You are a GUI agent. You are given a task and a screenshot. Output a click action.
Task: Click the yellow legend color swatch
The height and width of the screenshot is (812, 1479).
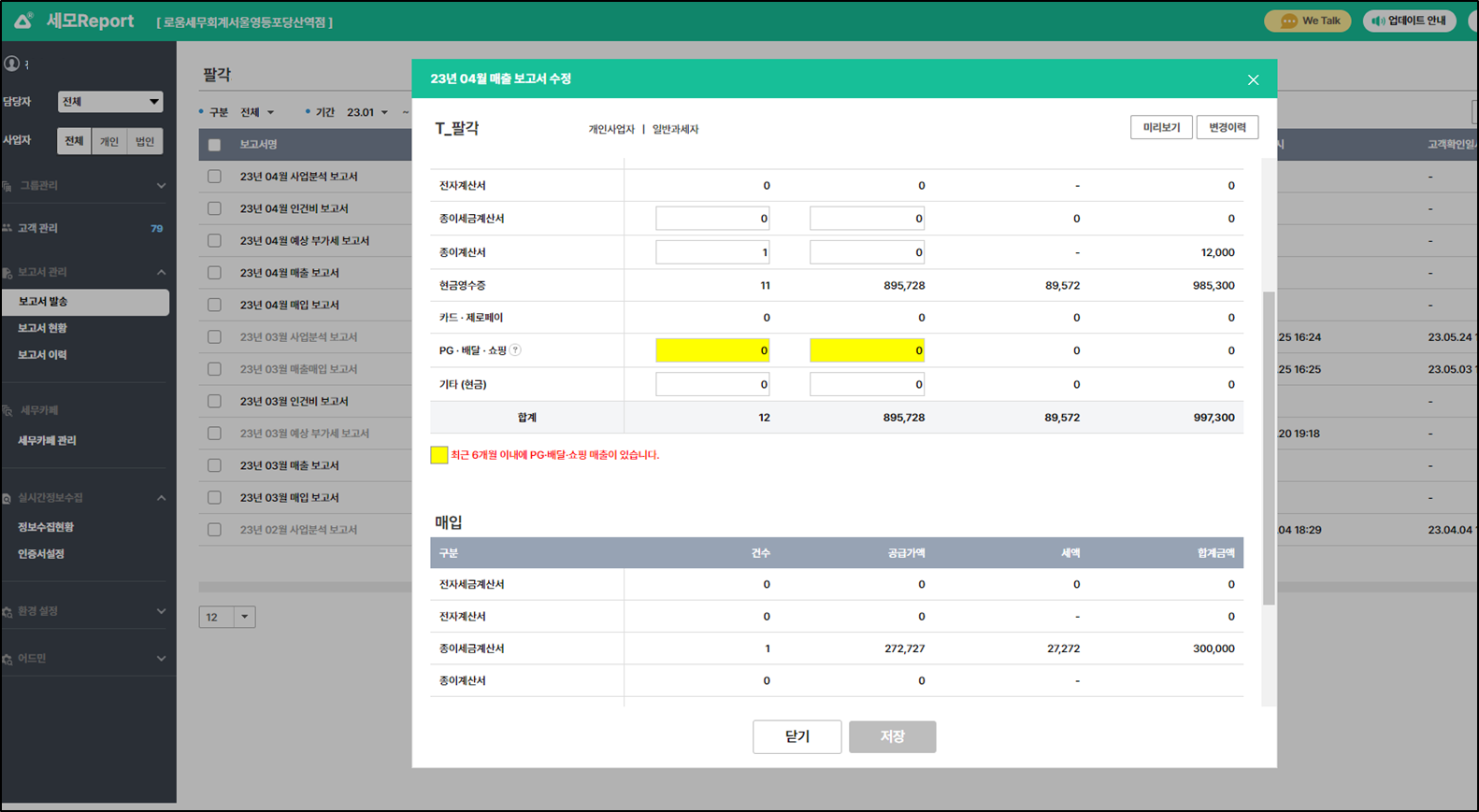(x=438, y=455)
